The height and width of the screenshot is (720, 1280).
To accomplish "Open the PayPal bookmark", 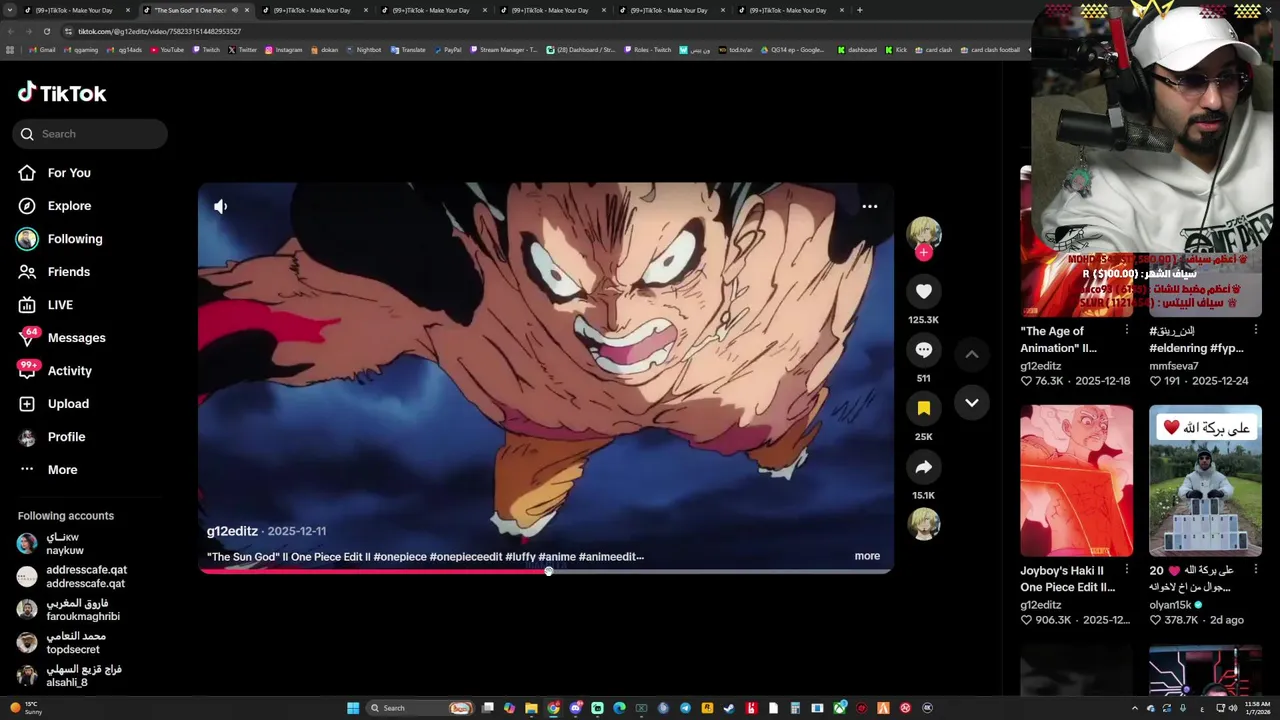I will 447,50.
